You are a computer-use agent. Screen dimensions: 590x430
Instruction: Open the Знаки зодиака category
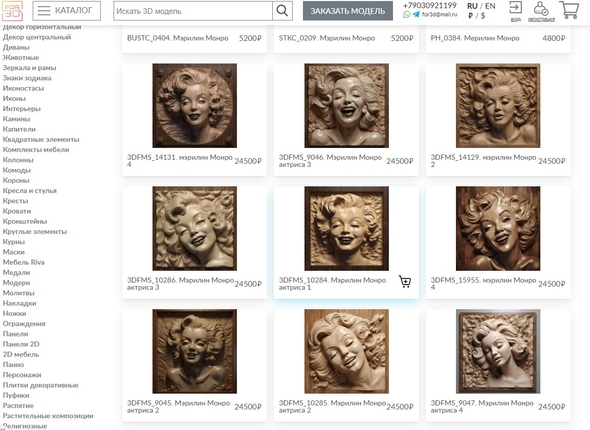coord(27,78)
